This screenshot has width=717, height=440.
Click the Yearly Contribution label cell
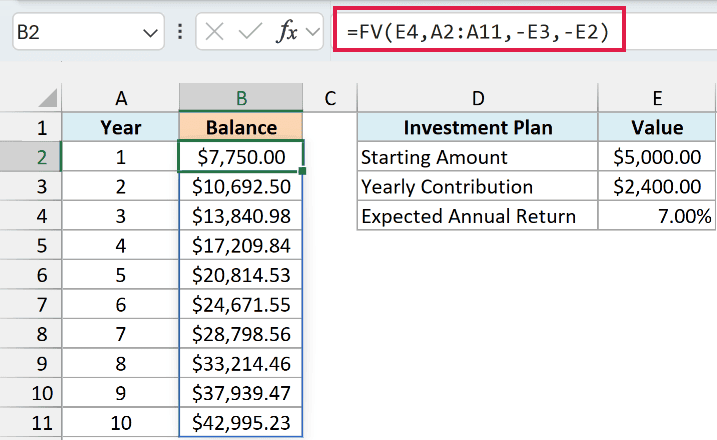tap(477, 186)
